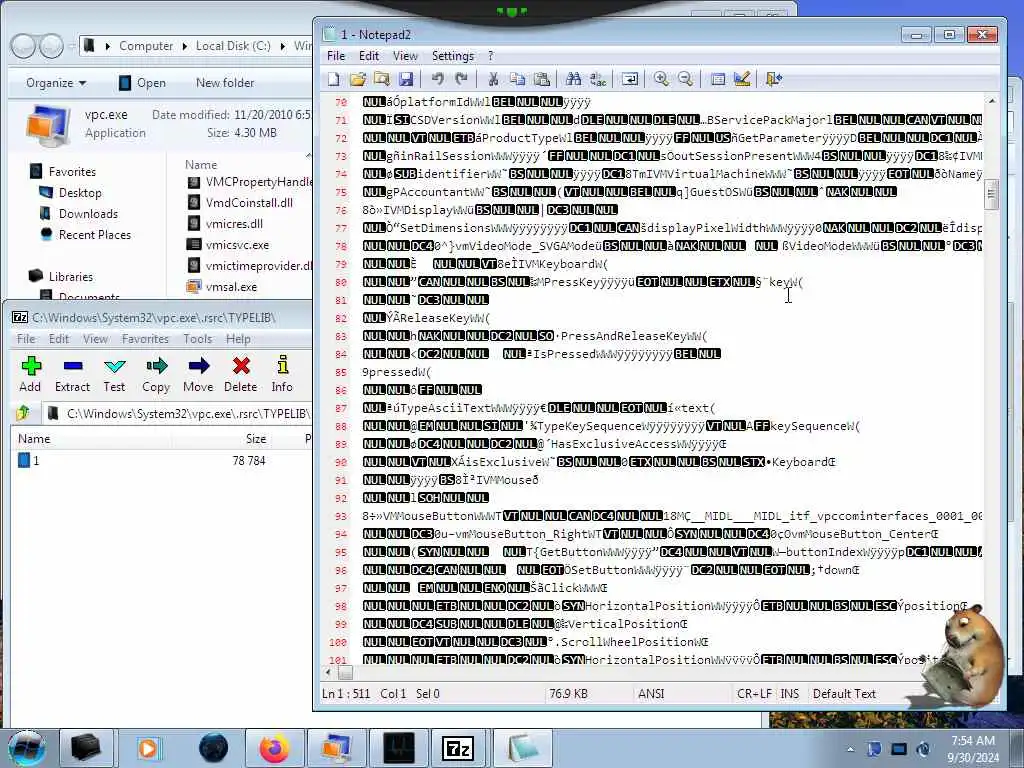
Task: Click the Customize Scheme icon in Notepad2
Action: [742, 79]
